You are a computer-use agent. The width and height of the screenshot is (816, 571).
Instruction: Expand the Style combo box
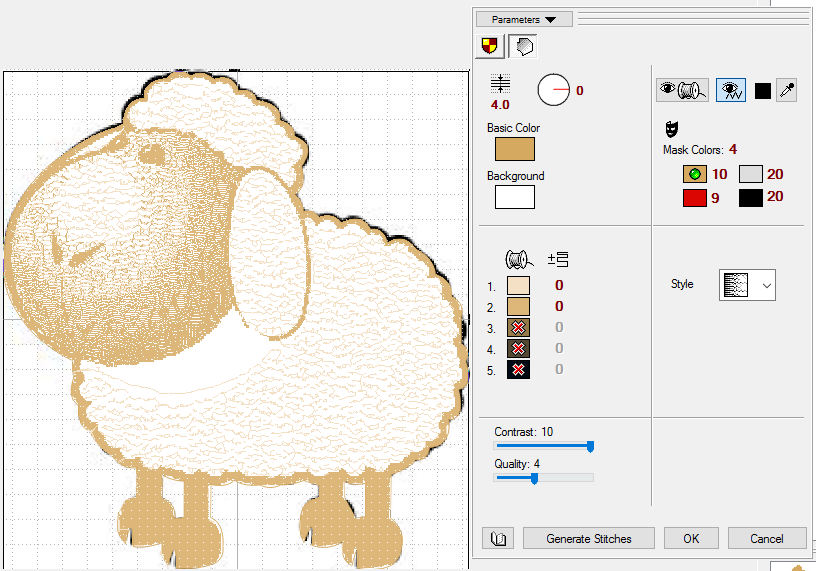tap(747, 285)
